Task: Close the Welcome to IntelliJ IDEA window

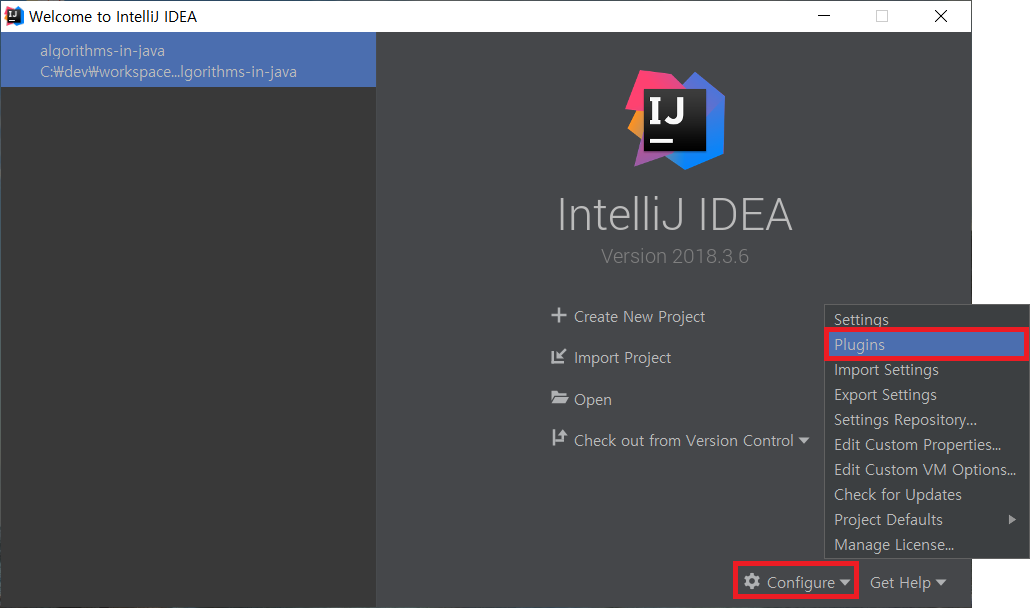Action: 941,16
